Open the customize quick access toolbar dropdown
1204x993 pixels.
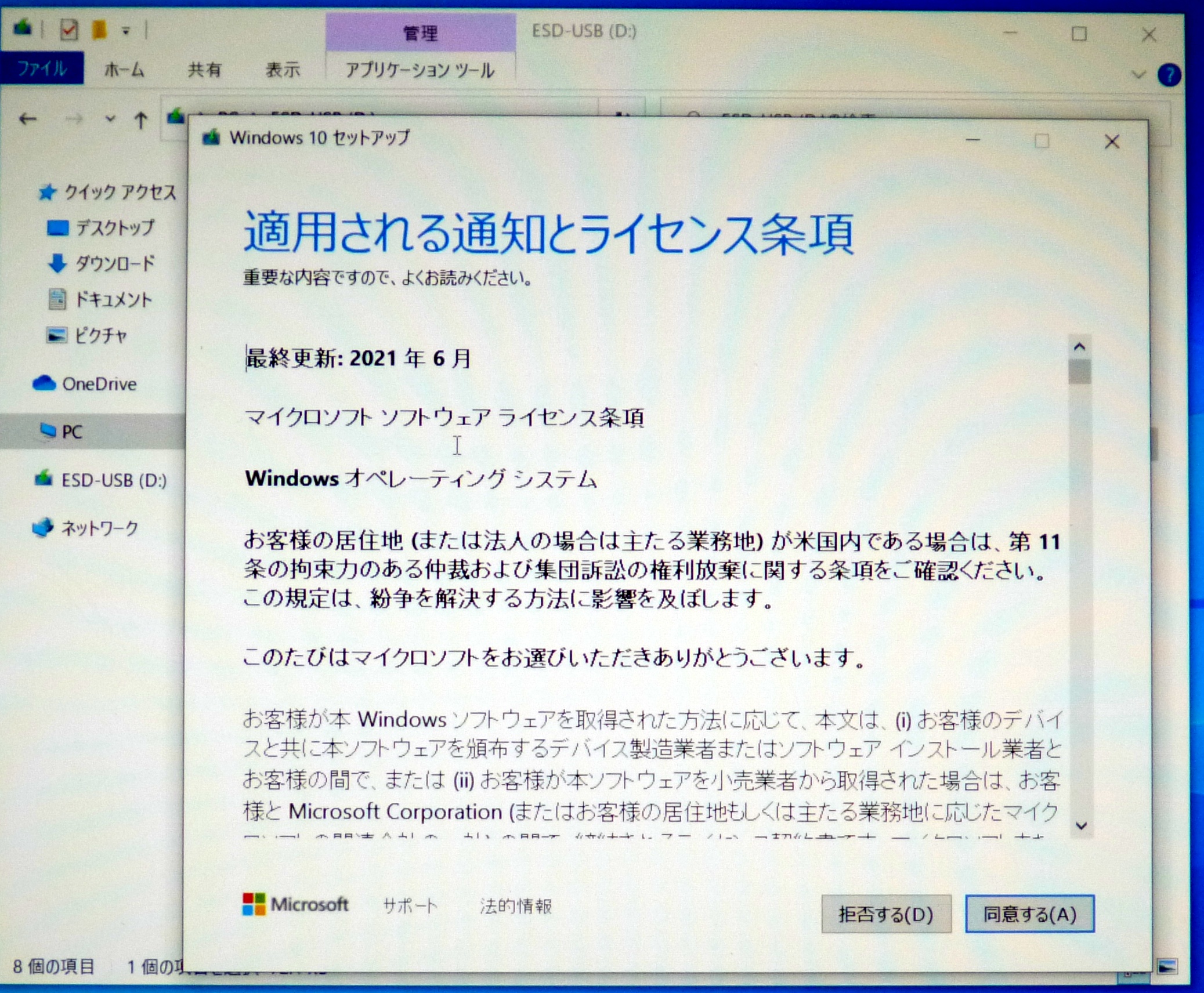coord(125,31)
